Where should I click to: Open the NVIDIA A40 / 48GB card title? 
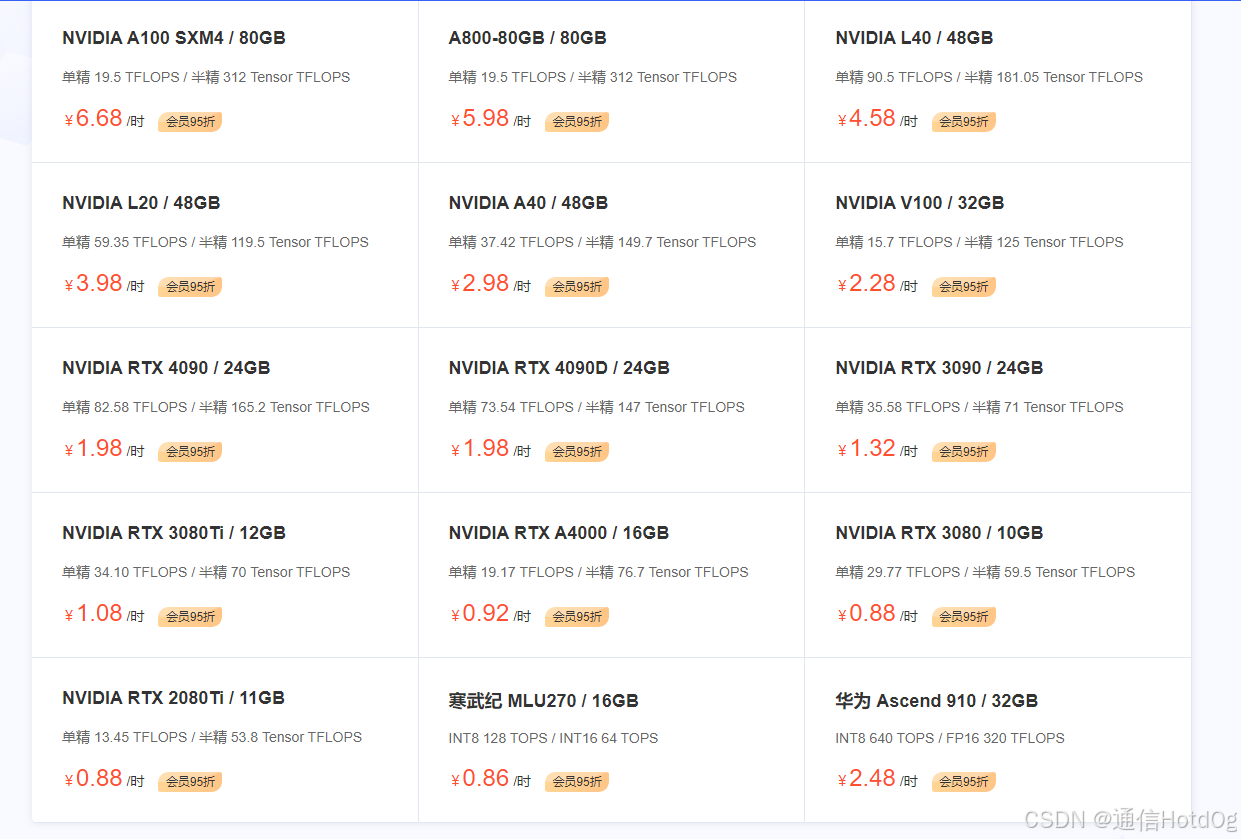(x=528, y=203)
